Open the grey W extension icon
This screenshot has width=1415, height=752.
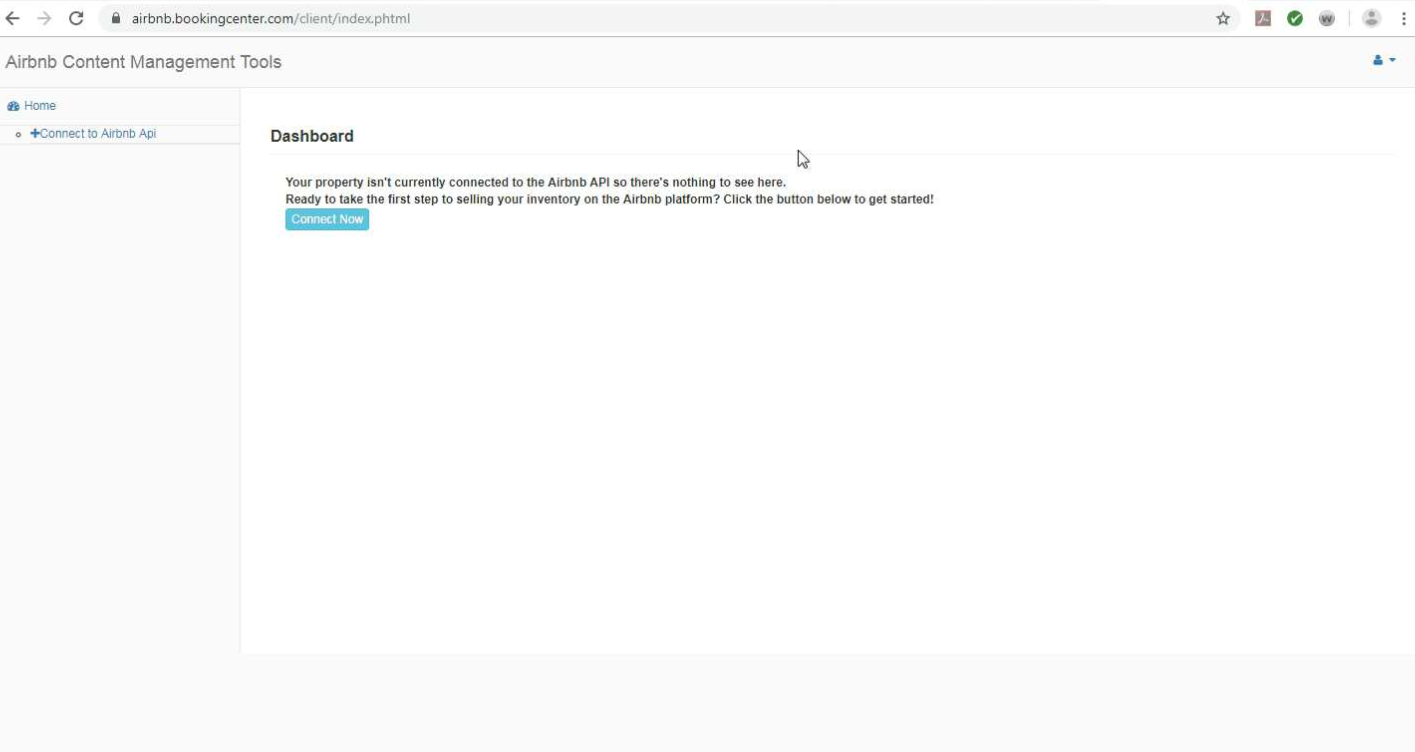pos(1327,18)
